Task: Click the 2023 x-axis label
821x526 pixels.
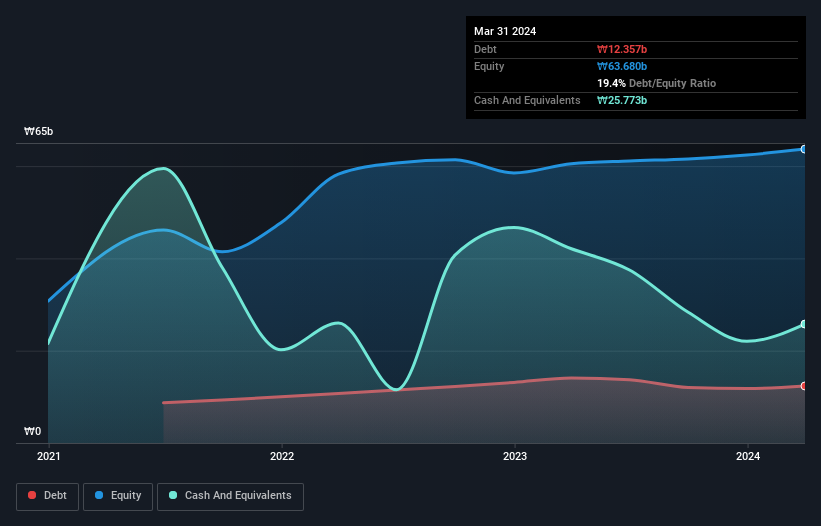Action: [515, 456]
